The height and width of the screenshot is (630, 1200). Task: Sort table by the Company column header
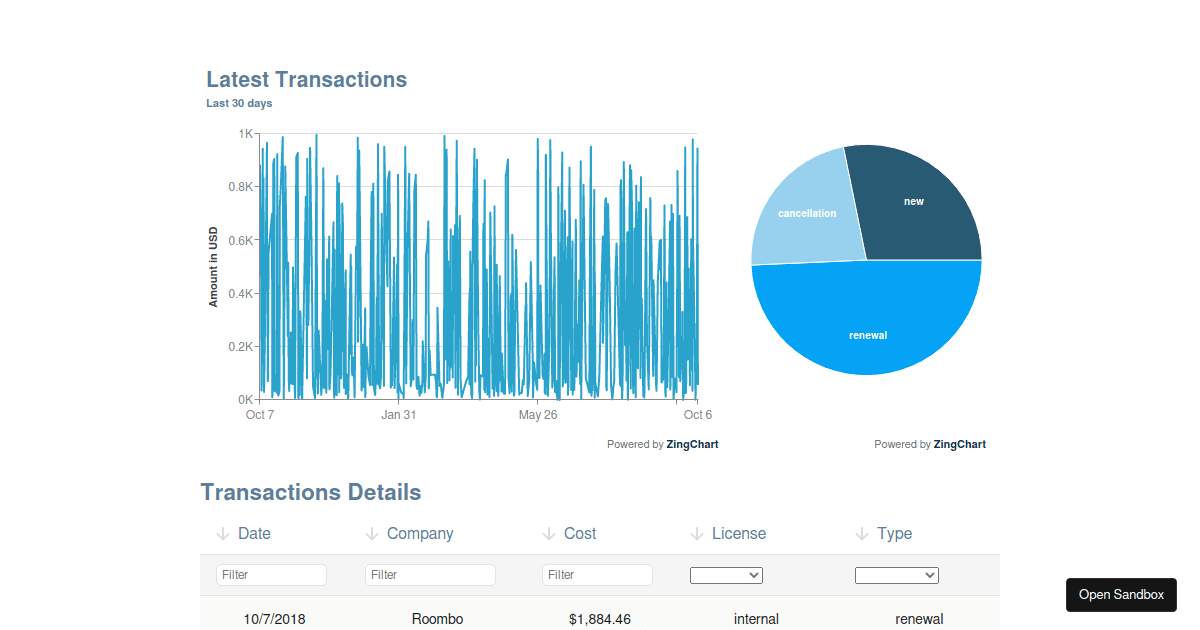coord(420,534)
